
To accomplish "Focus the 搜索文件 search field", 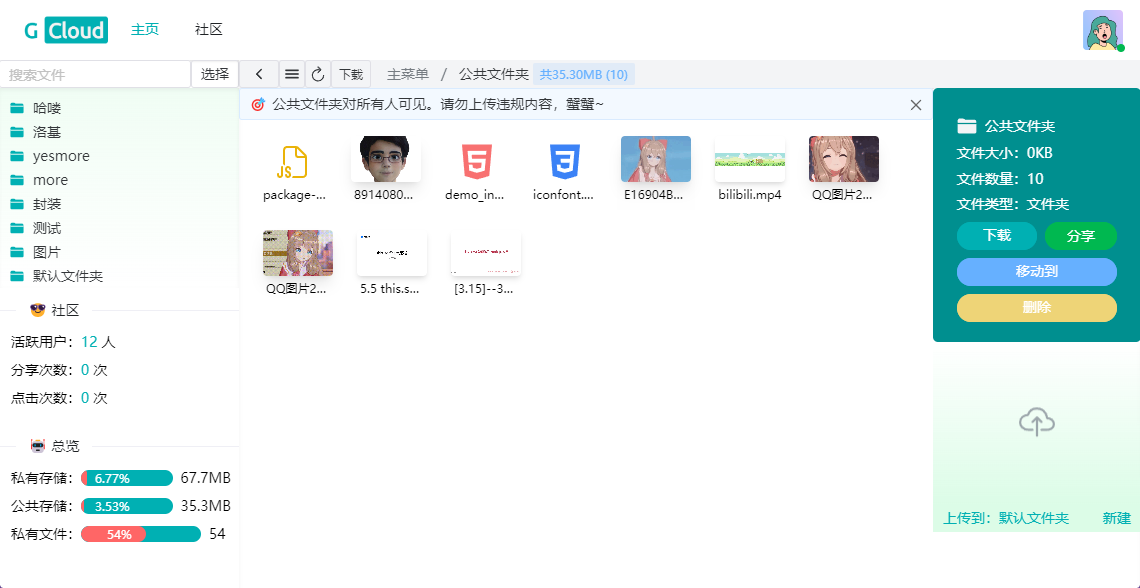I will click(x=95, y=74).
